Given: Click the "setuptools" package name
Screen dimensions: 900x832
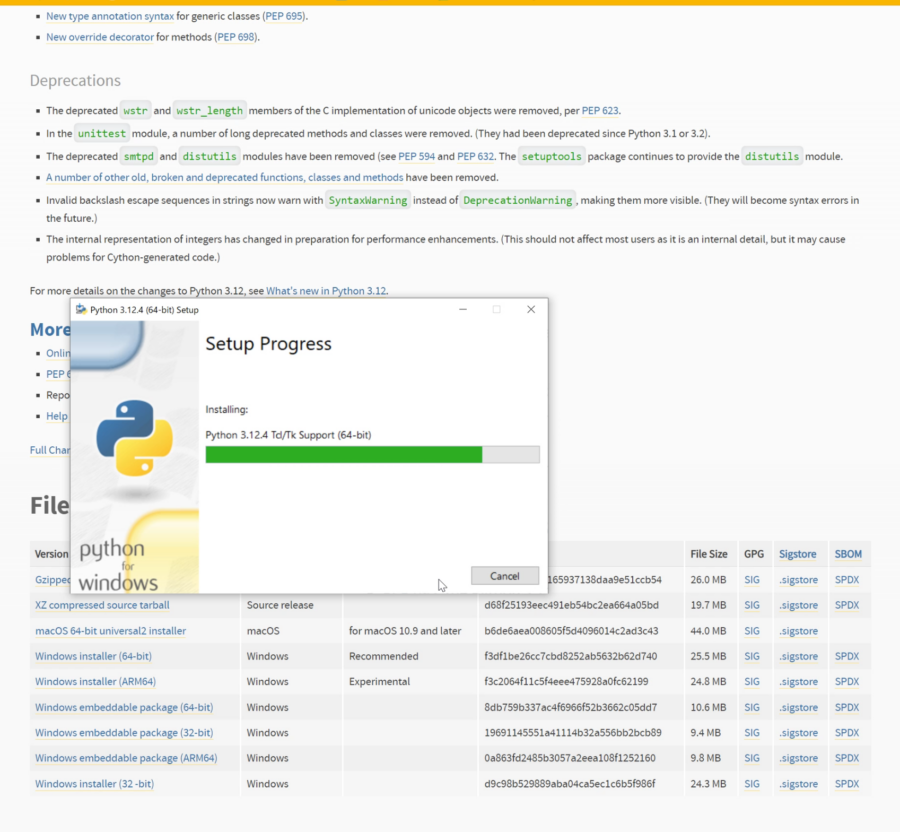Looking at the screenshot, I should pyautogui.click(x=552, y=156).
